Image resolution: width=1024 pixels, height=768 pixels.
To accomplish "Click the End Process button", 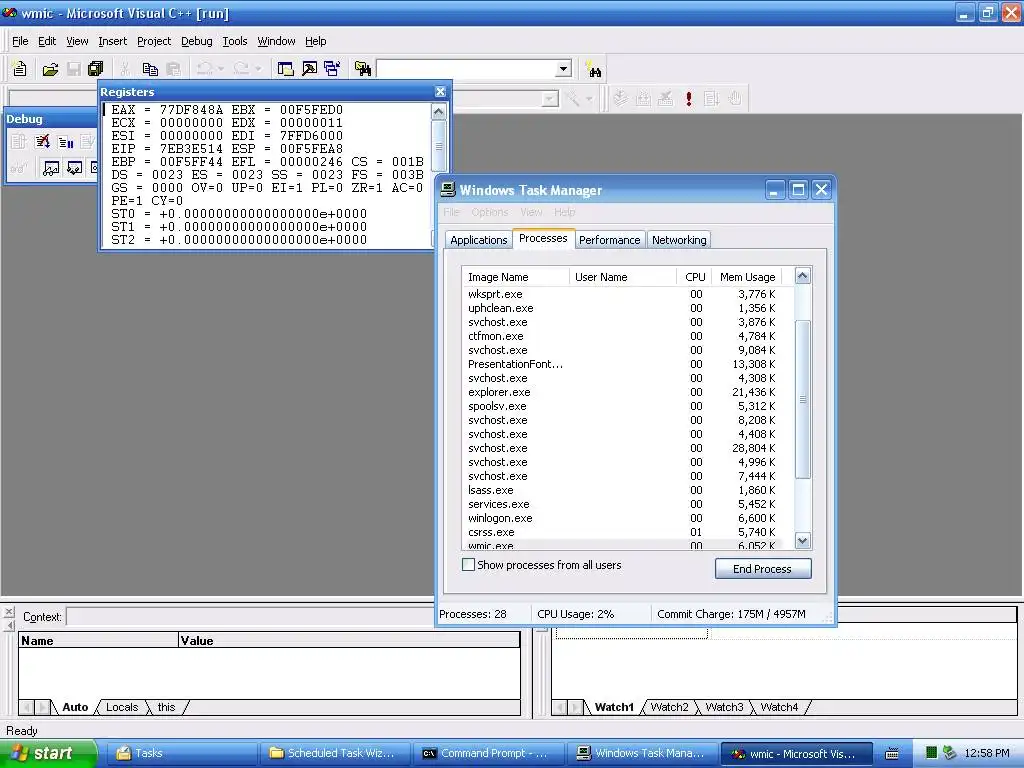I will pyautogui.click(x=763, y=569).
